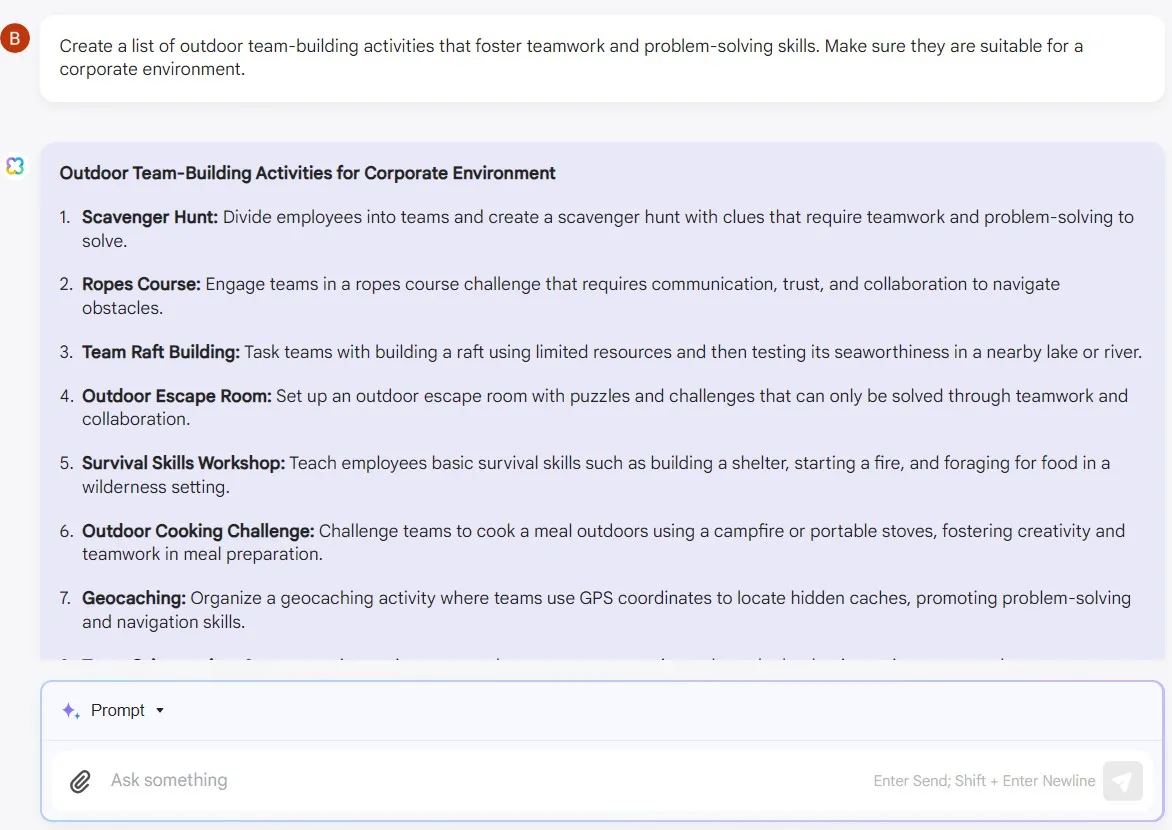Send the message with the paper-plane button
This screenshot has height=830, width=1172.
click(1123, 781)
